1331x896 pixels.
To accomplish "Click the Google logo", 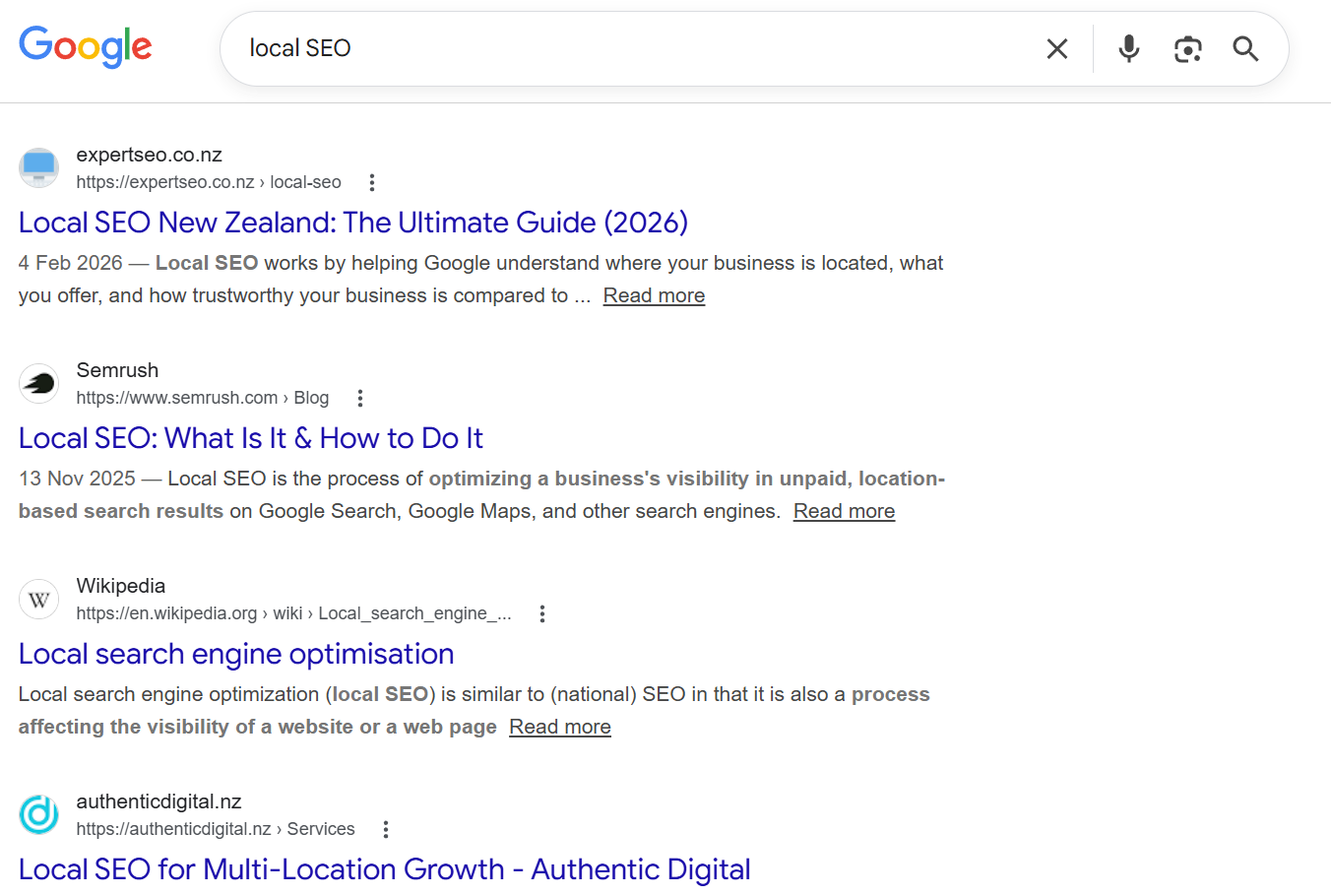I will click(x=86, y=46).
